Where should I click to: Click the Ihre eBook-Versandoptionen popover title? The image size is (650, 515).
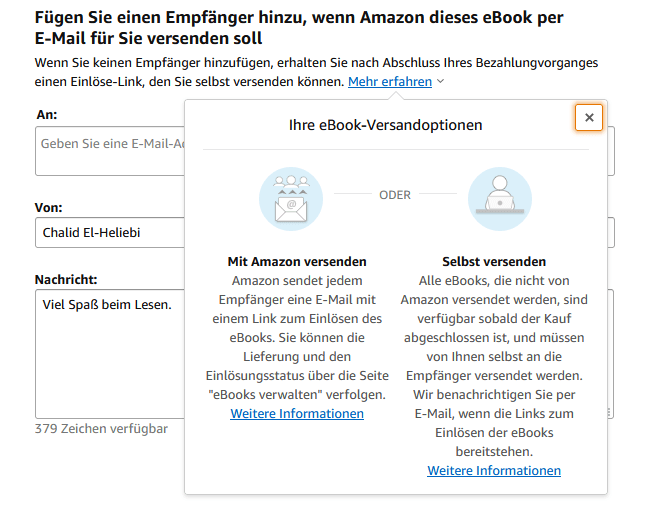coord(386,125)
